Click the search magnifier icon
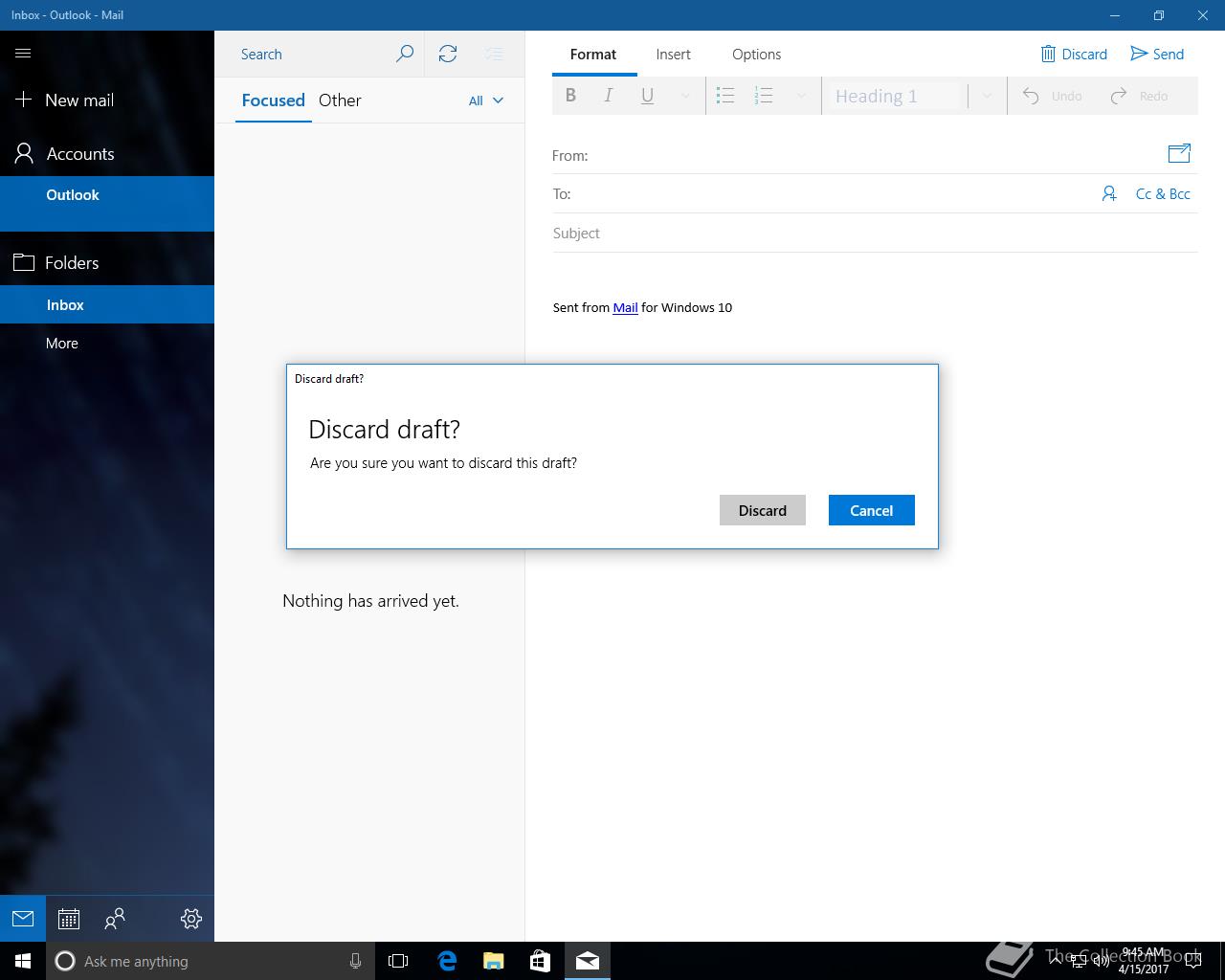 405,54
